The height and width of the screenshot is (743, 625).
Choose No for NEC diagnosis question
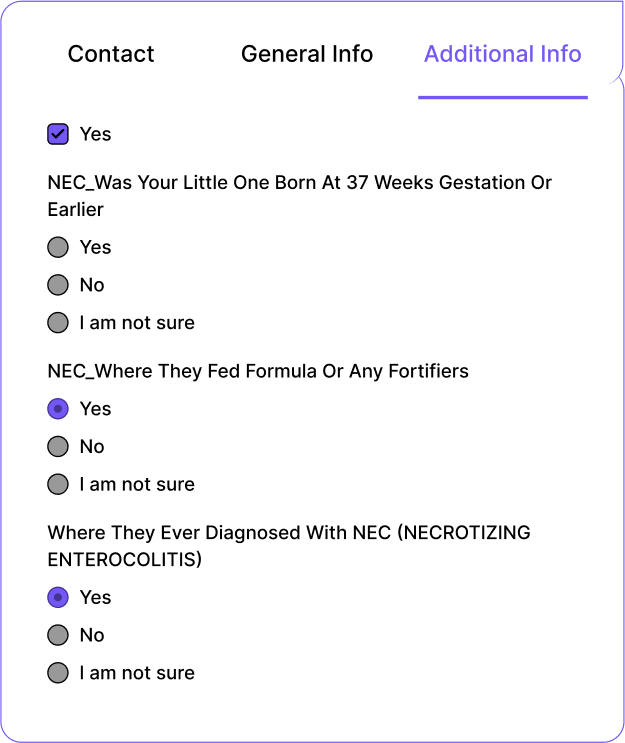point(58,635)
